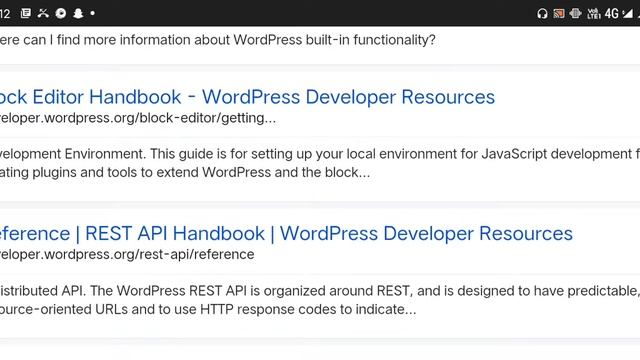Tap the round media player notification icon
640x360 pixels.
point(61,13)
